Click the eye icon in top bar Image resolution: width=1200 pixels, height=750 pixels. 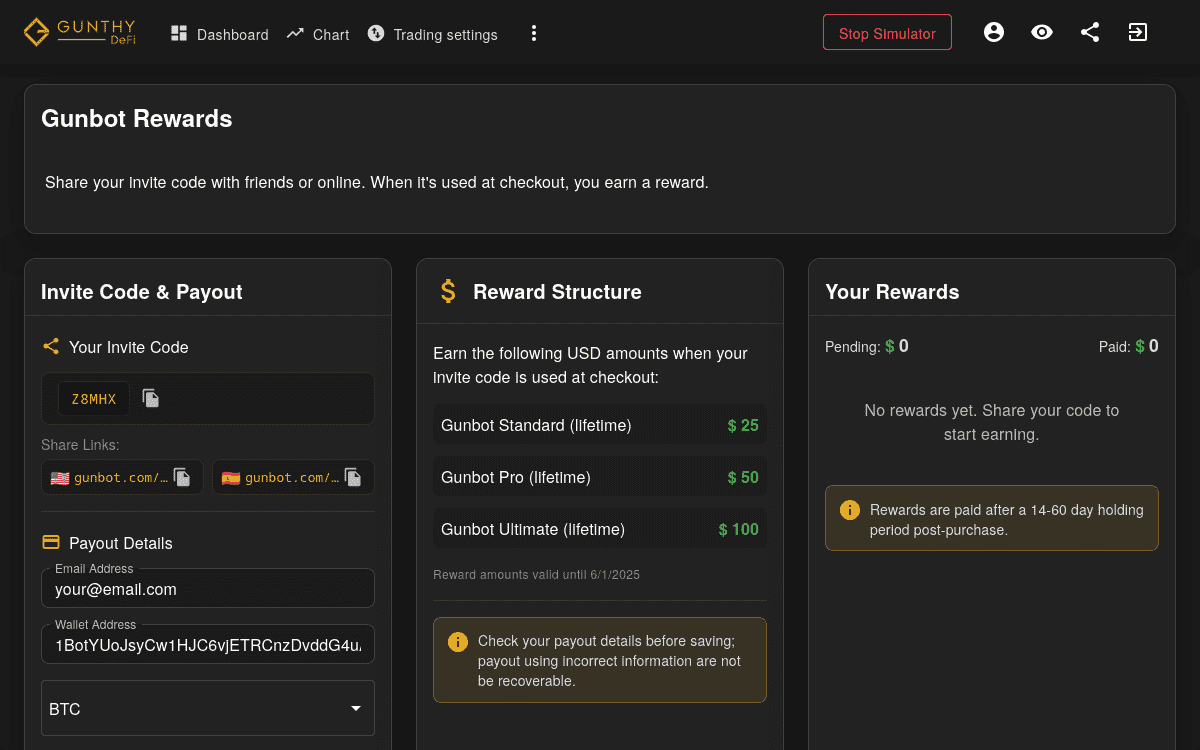click(1041, 32)
